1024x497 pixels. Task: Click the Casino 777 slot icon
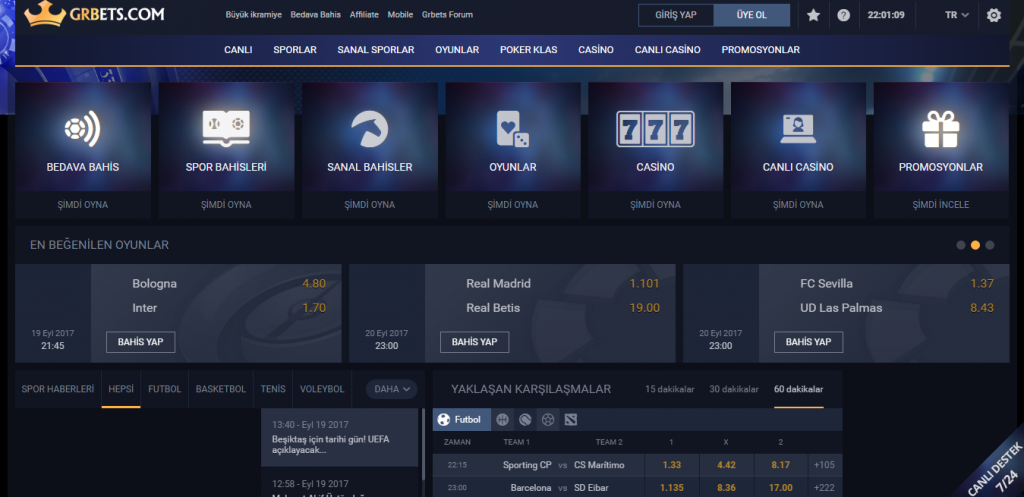click(x=655, y=128)
